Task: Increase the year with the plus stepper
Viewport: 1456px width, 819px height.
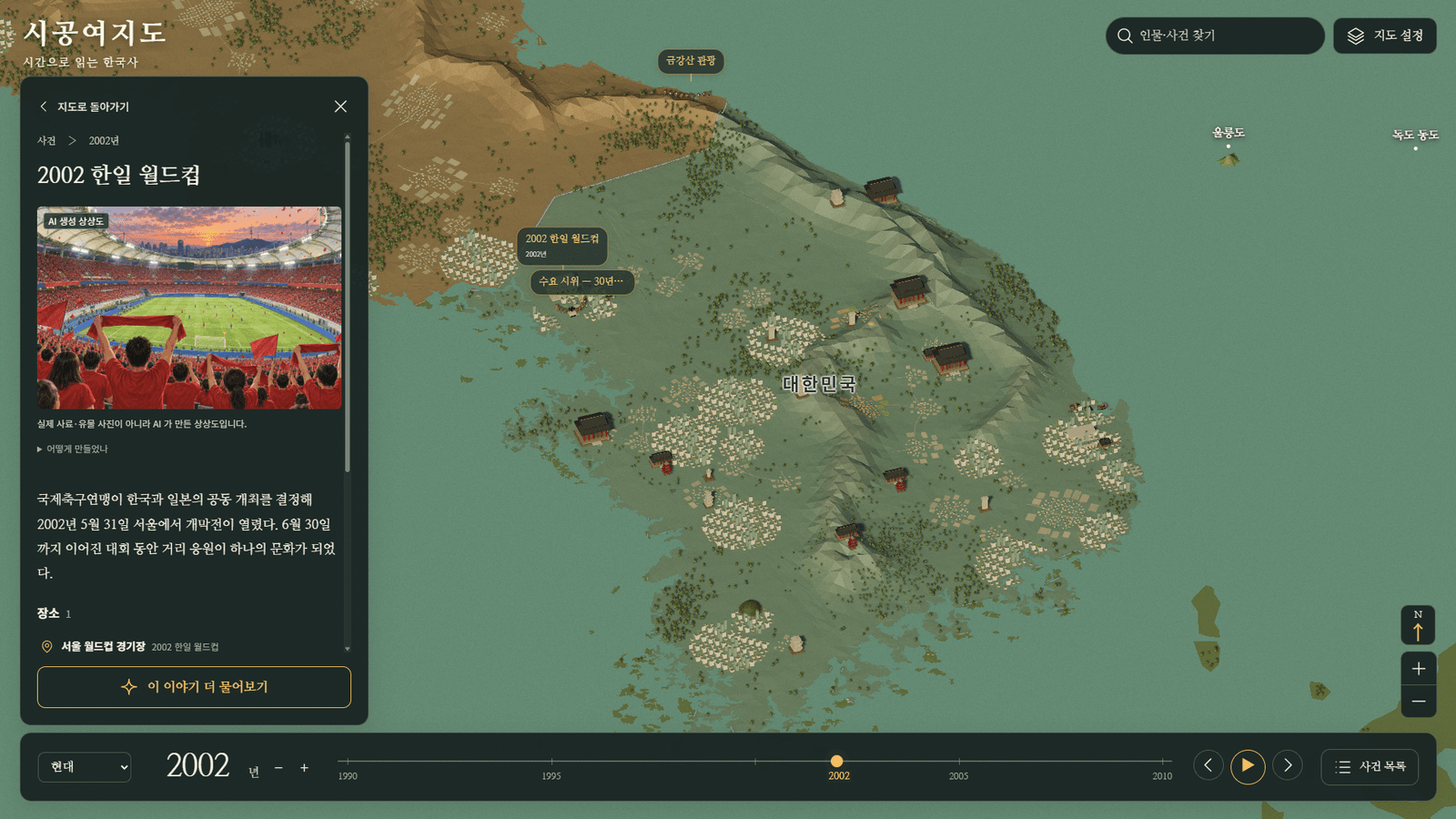Action: coord(304,768)
